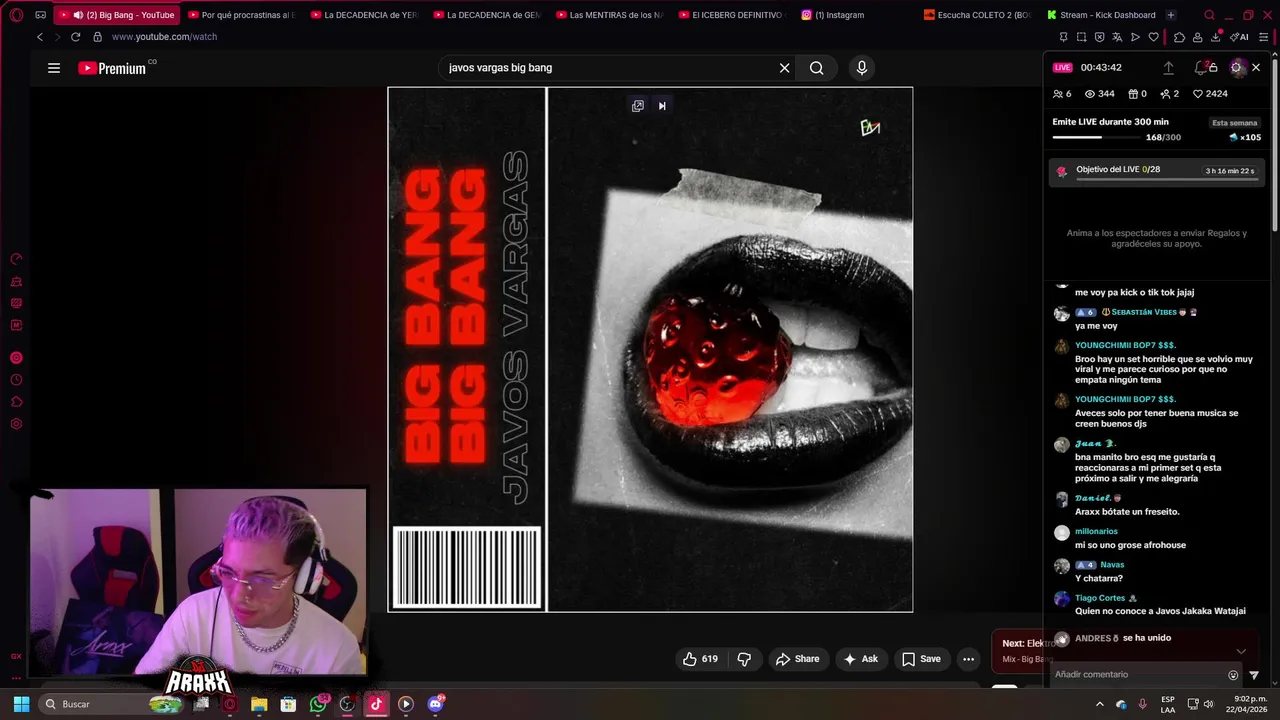Switch to the Instagram tab
Image resolution: width=1280 pixels, height=720 pixels.
833,15
